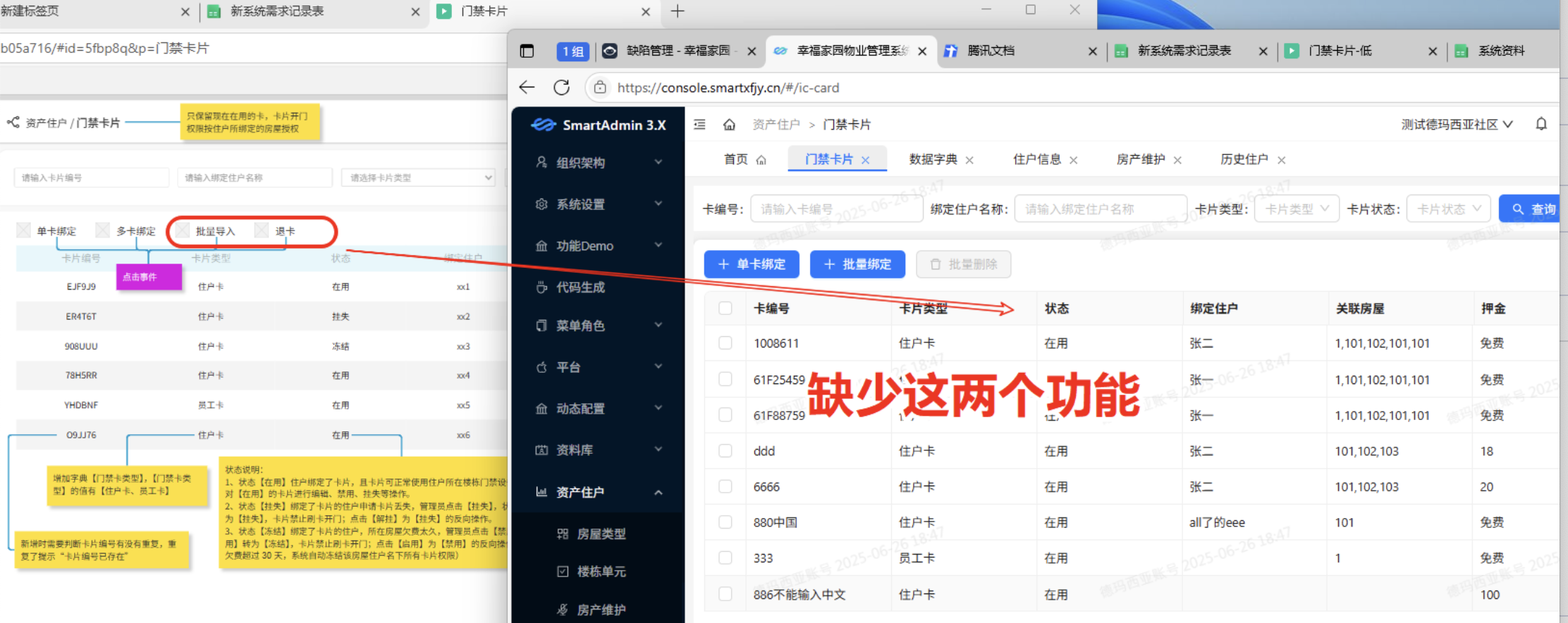Viewport: 1568px width, 623px height.
Task: Tick the checkbox for card 1008611
Action: (x=725, y=343)
